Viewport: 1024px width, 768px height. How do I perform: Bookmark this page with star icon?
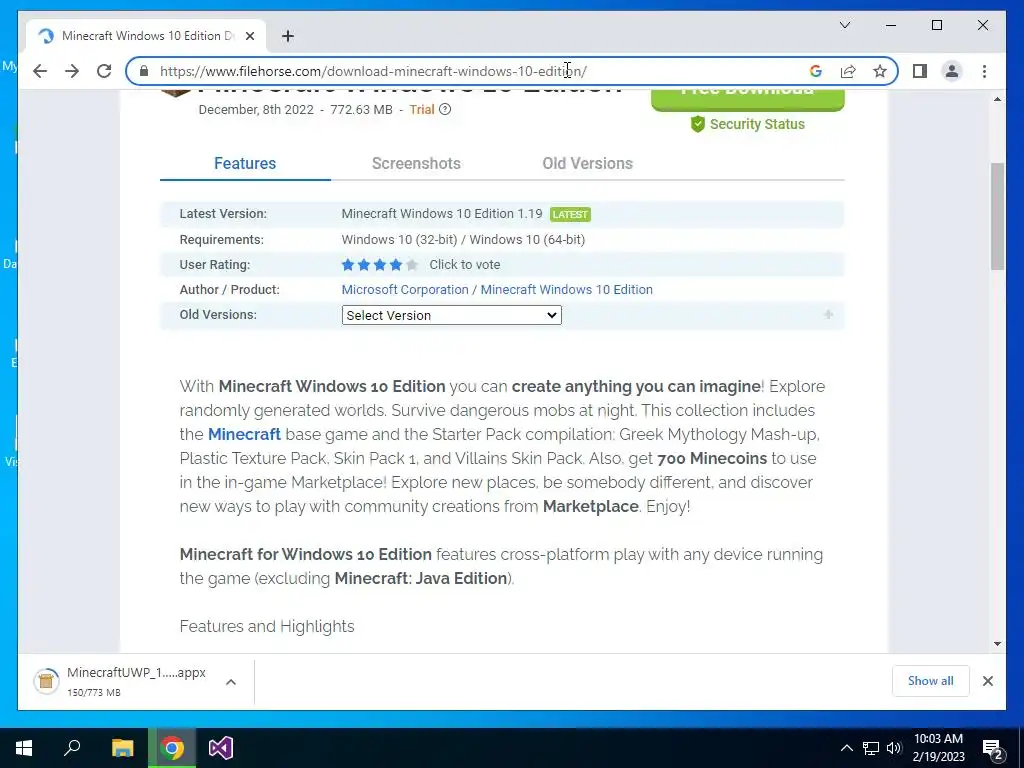[x=880, y=71]
